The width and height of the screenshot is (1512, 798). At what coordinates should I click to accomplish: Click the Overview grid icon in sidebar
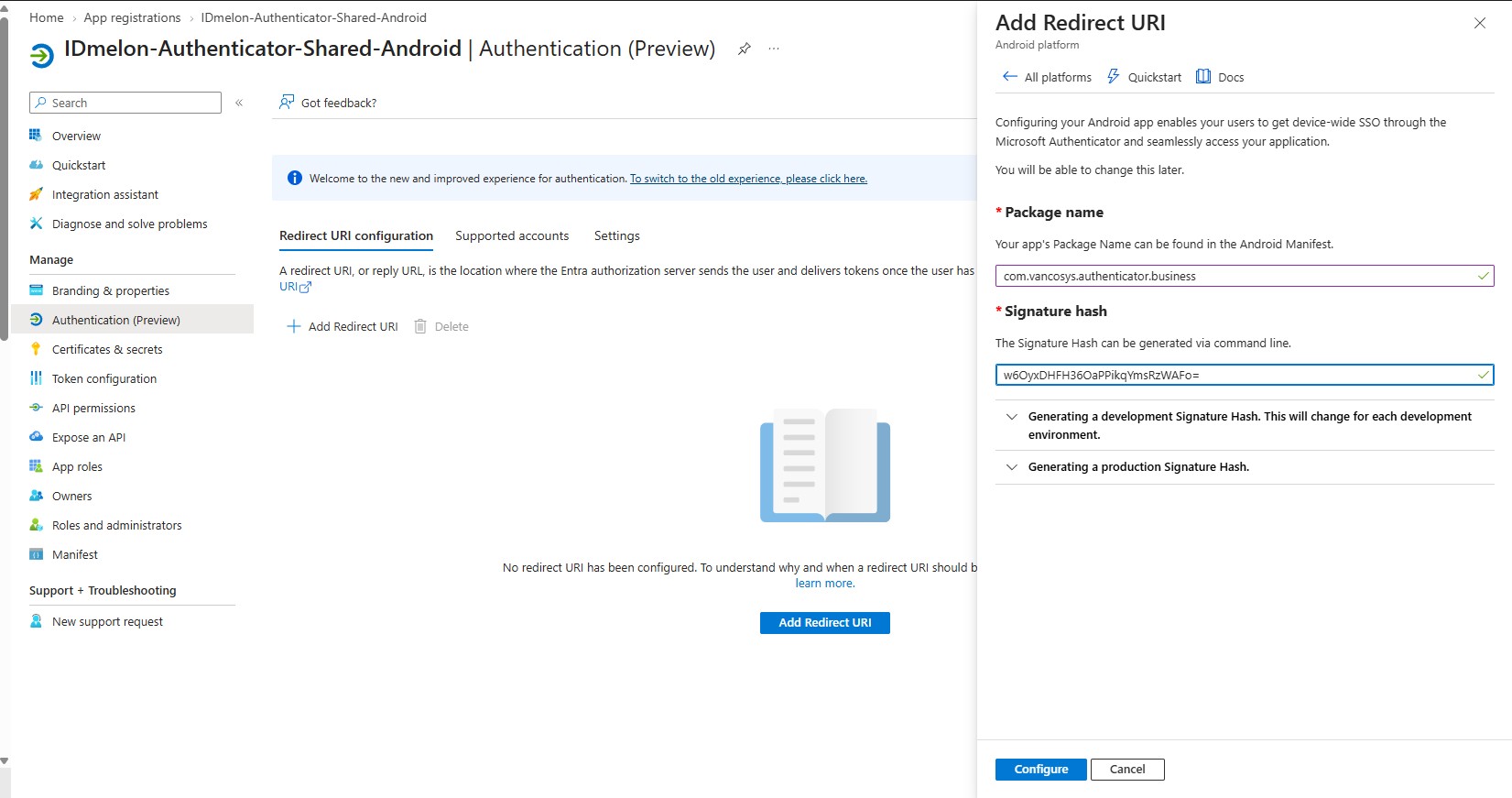tap(36, 136)
